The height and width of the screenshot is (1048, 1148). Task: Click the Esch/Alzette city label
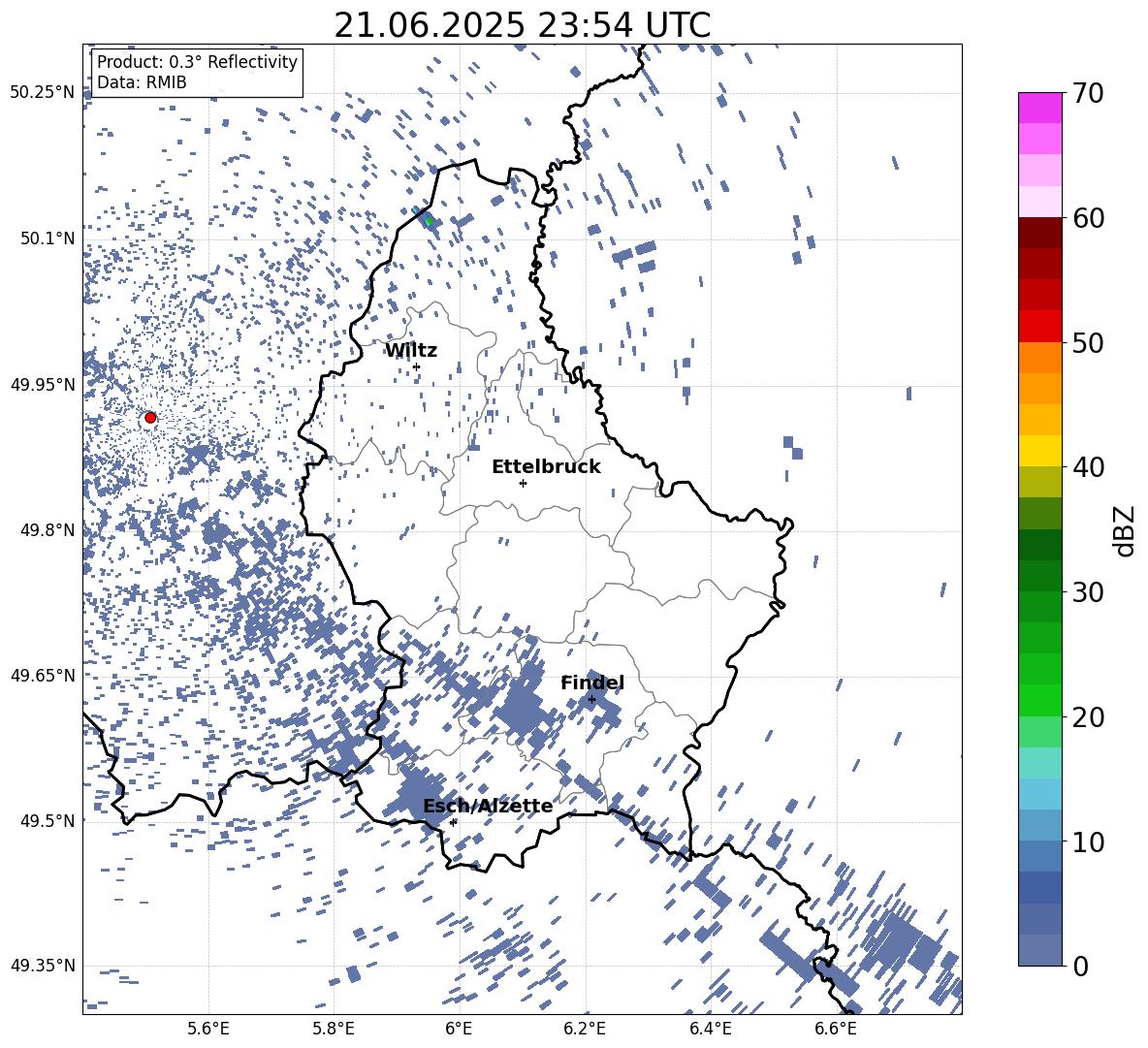click(x=488, y=807)
